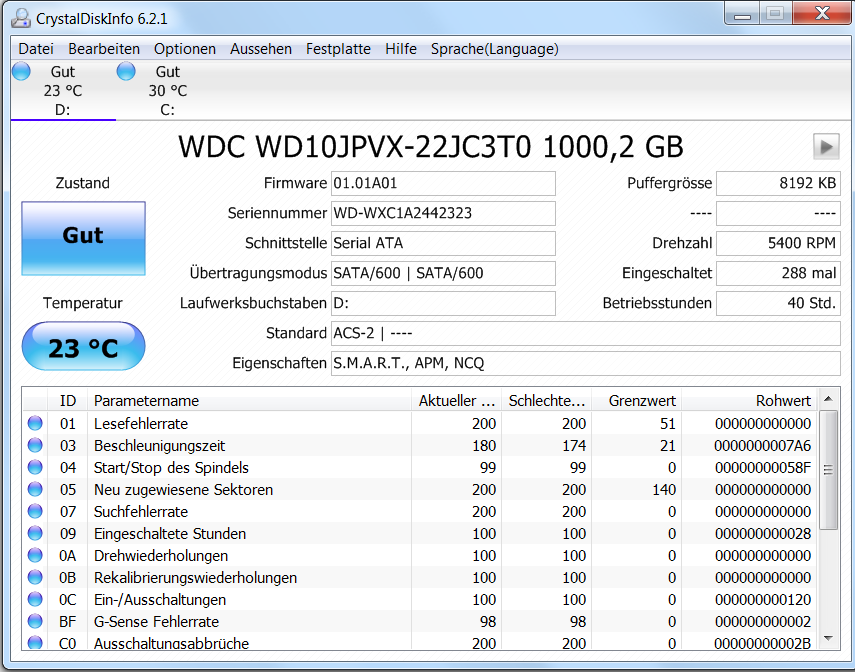Screen dimensions: 855x672
Task: Click the Übertragungsmodus field SATA/600
Action: click(x=443, y=273)
